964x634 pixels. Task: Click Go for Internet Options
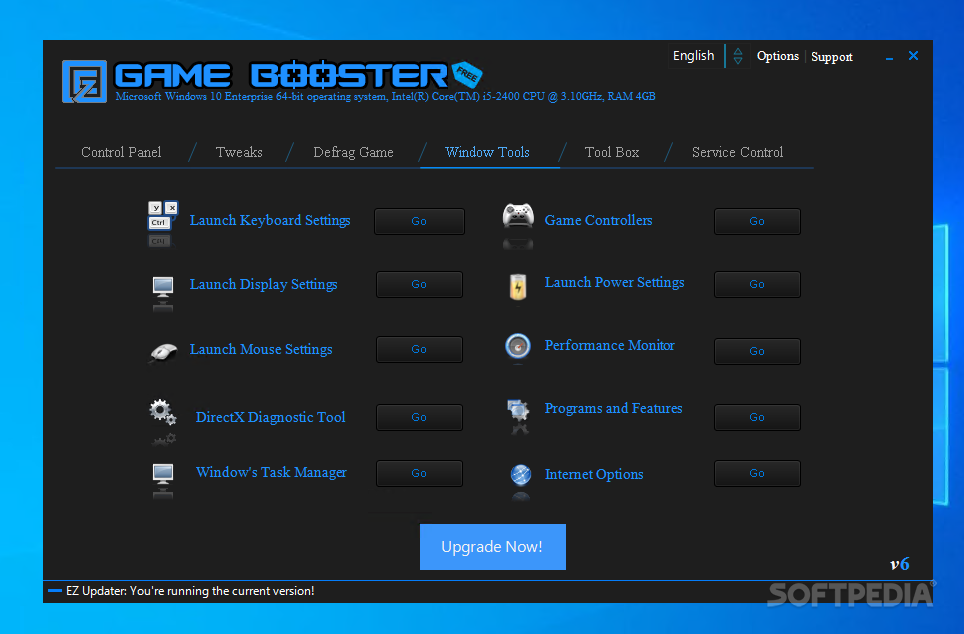point(757,474)
